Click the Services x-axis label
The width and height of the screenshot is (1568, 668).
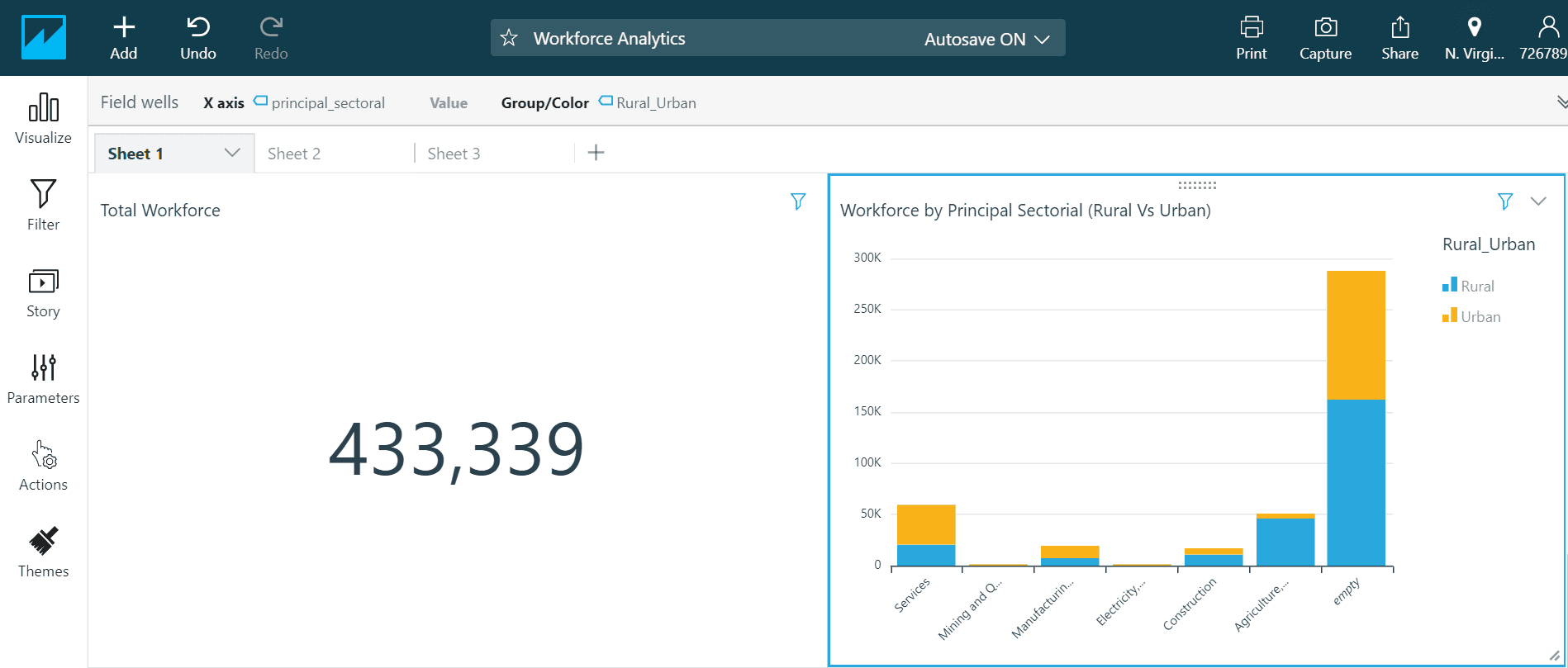[912, 595]
